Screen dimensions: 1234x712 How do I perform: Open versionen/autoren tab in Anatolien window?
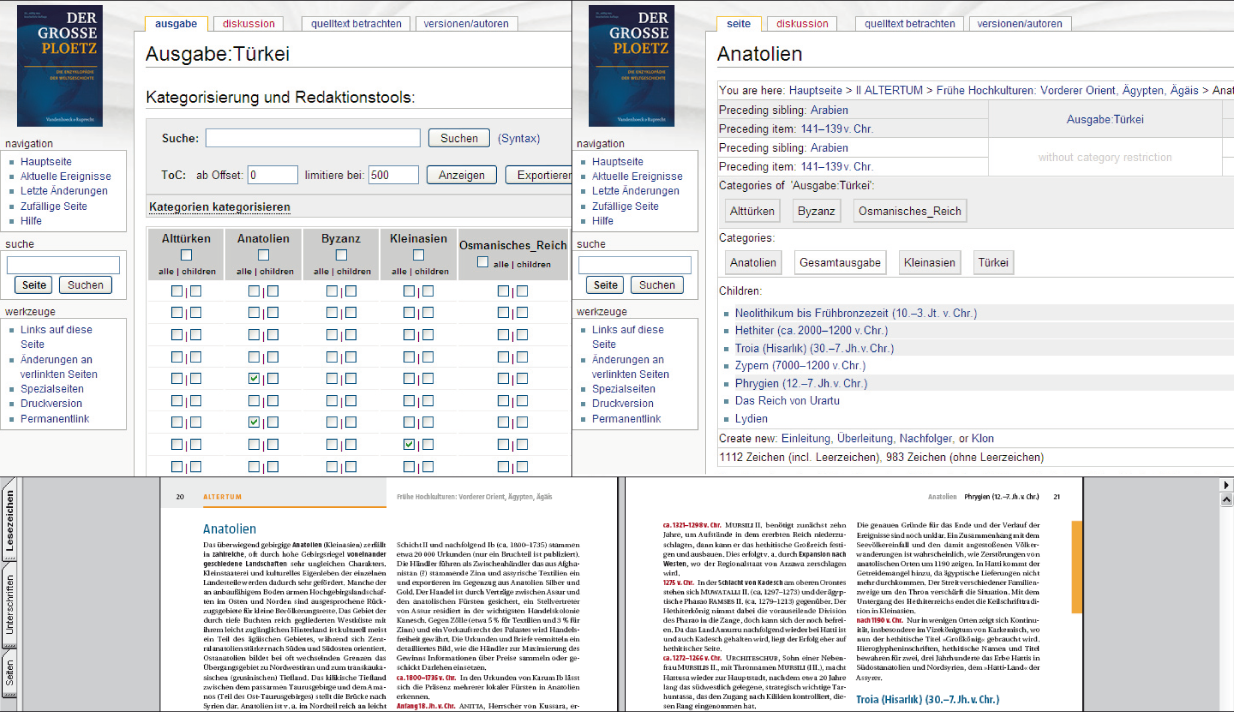tap(1021, 23)
